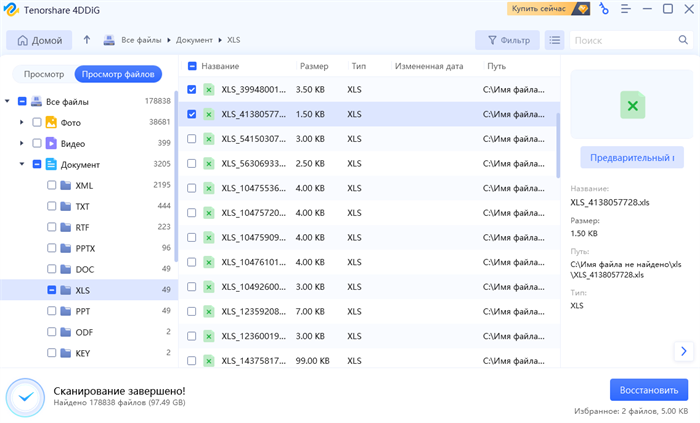This screenshot has height=423, width=700.
Task: Click the Tenorshare 4DDiG logo
Action: coord(11,10)
